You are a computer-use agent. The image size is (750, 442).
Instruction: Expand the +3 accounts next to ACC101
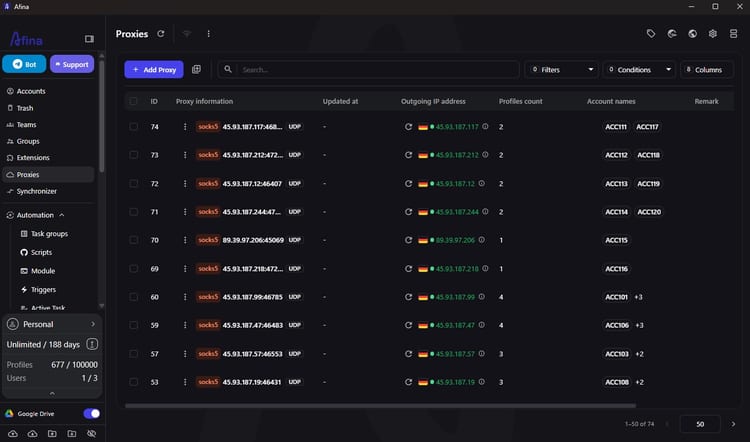[638, 297]
